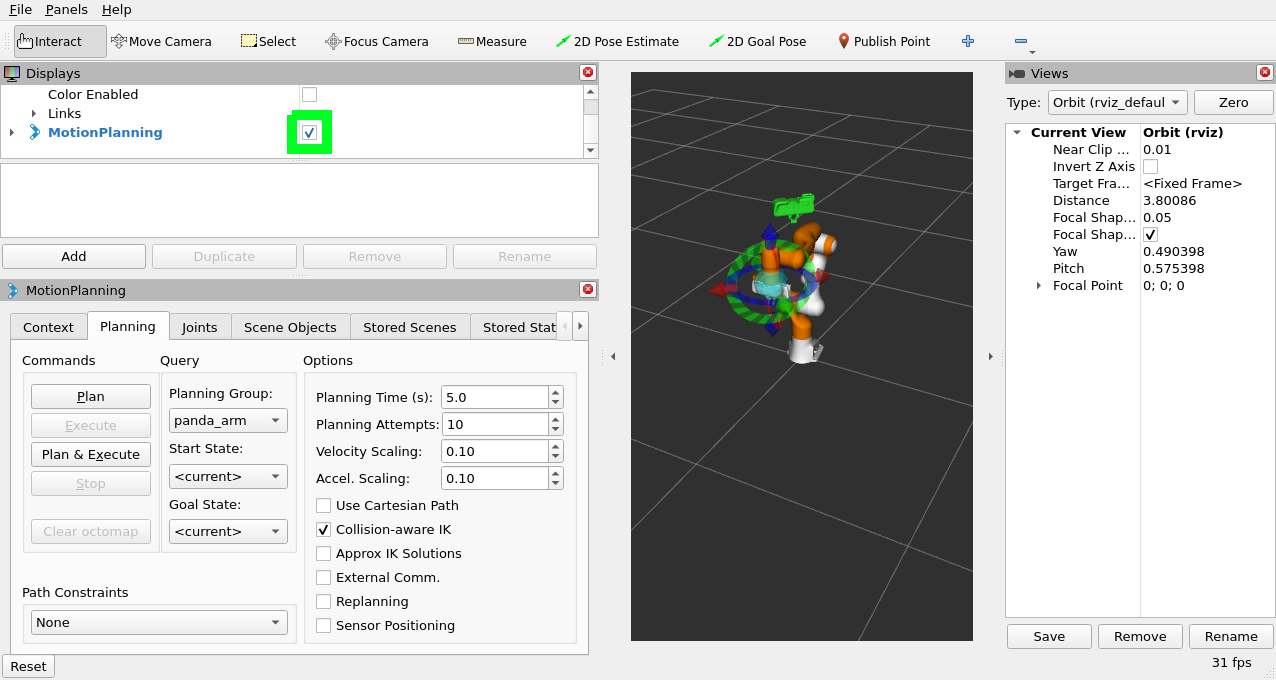Click the Add display button
This screenshot has height=680, width=1276.
click(x=74, y=256)
